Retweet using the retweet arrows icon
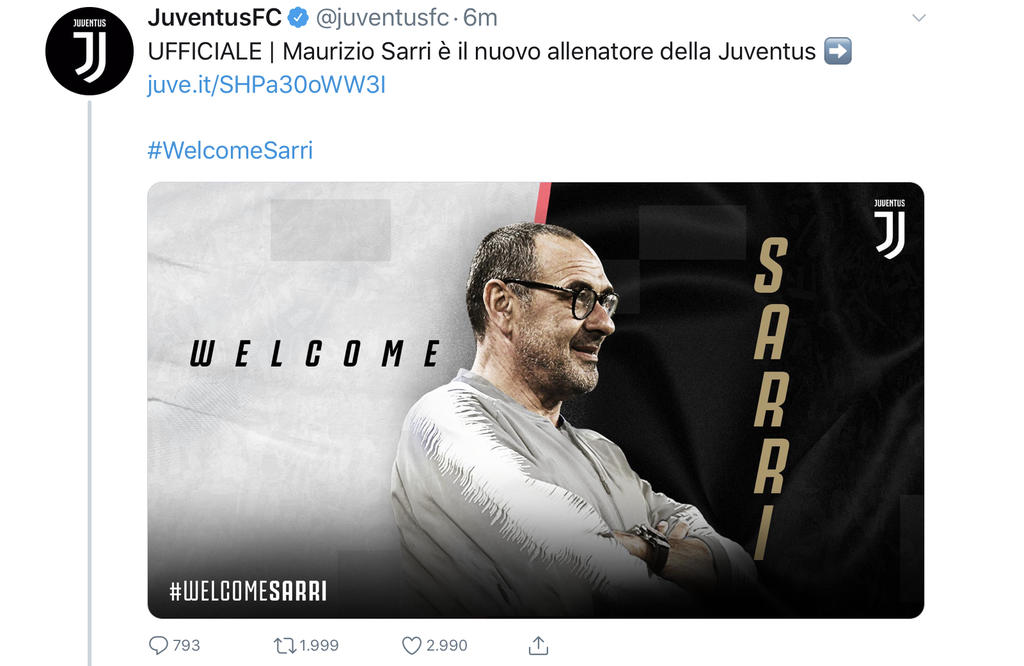1024x666 pixels. (x=285, y=646)
